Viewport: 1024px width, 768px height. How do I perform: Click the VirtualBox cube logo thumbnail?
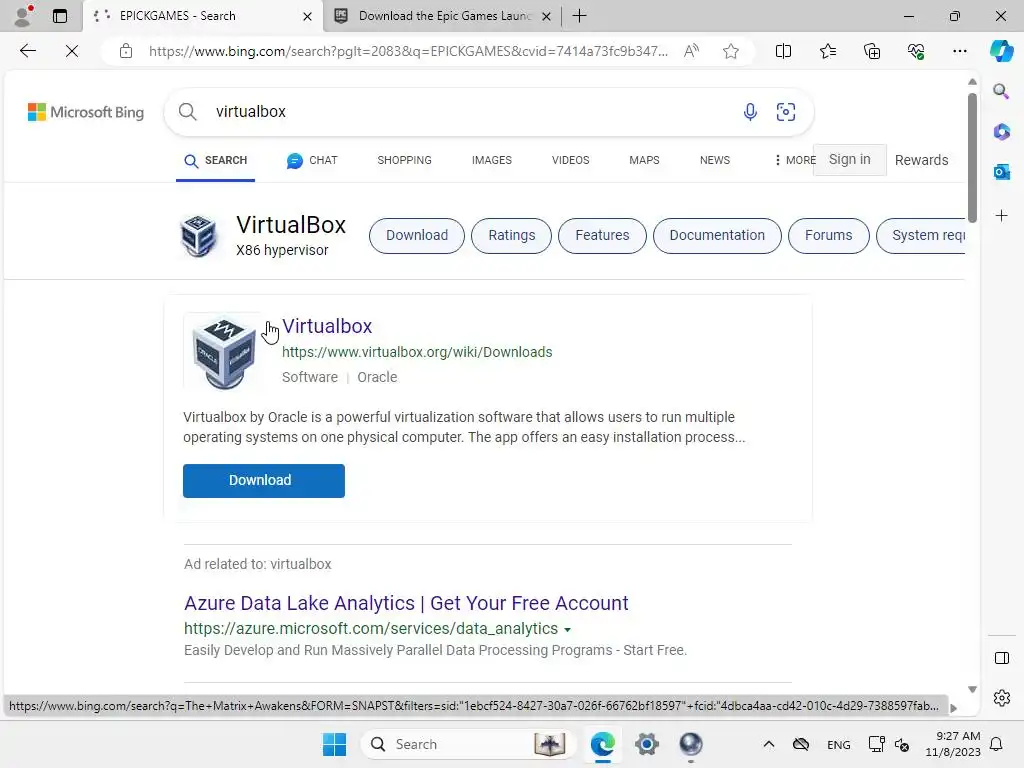pos(224,353)
